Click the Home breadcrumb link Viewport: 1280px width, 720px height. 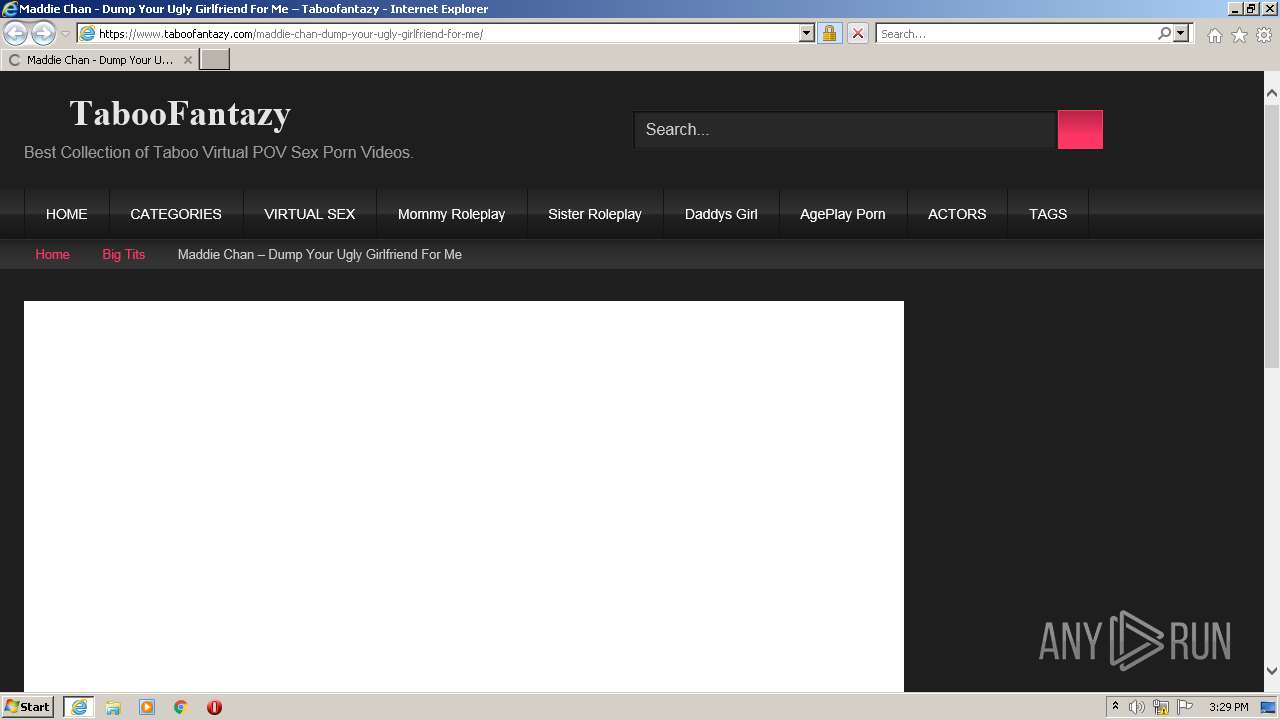coord(53,254)
